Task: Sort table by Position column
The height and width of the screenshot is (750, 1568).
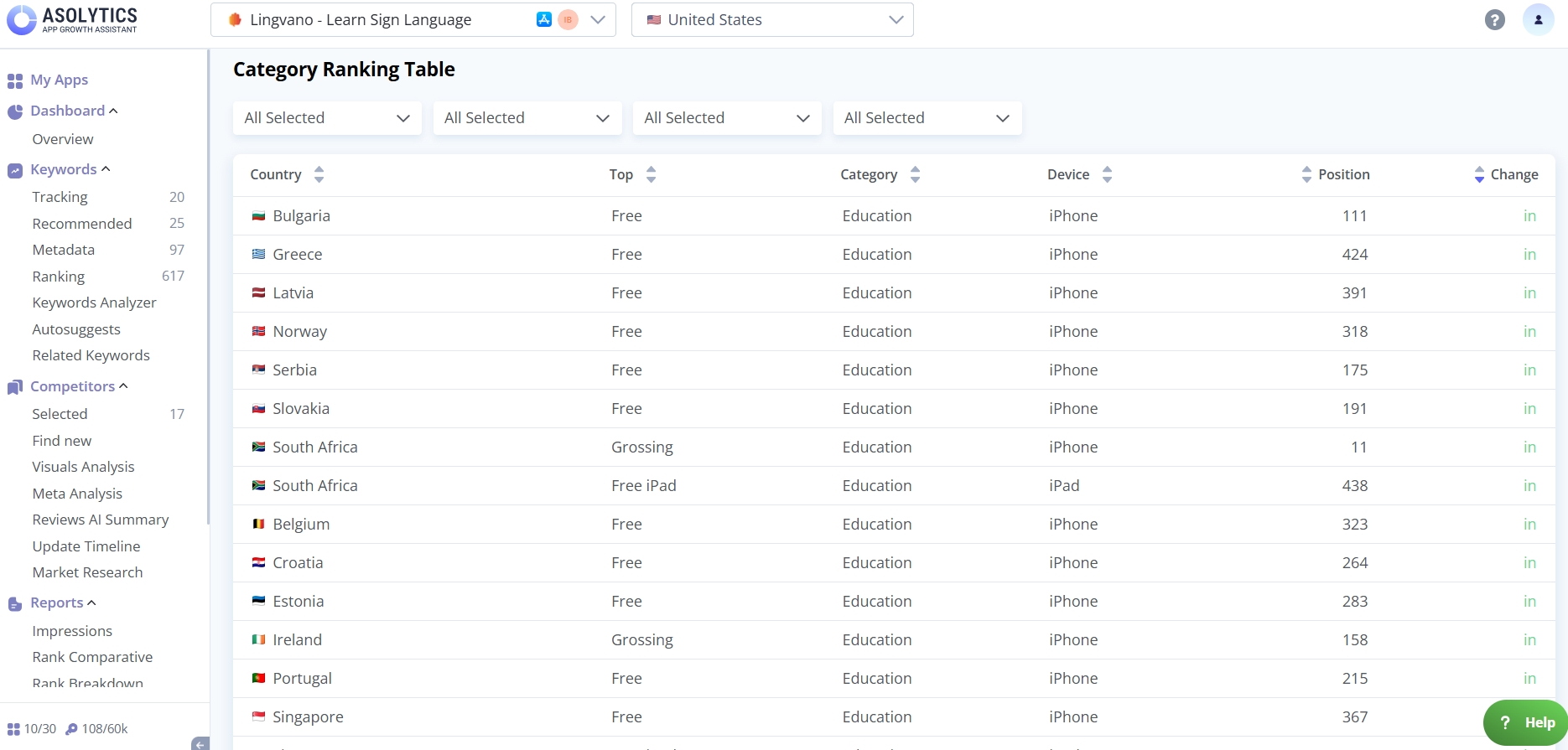Action: (1306, 174)
